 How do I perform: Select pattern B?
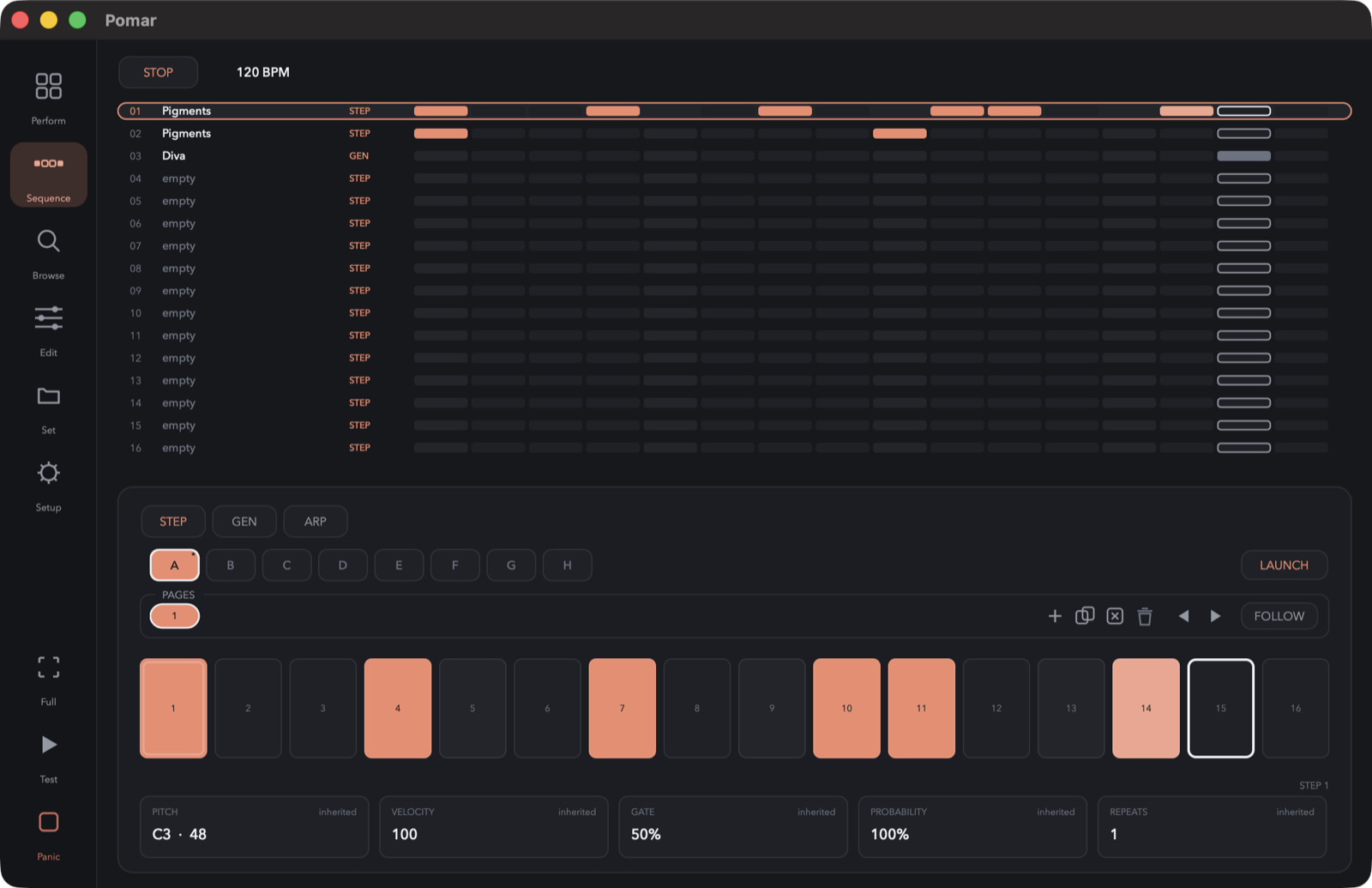click(231, 565)
